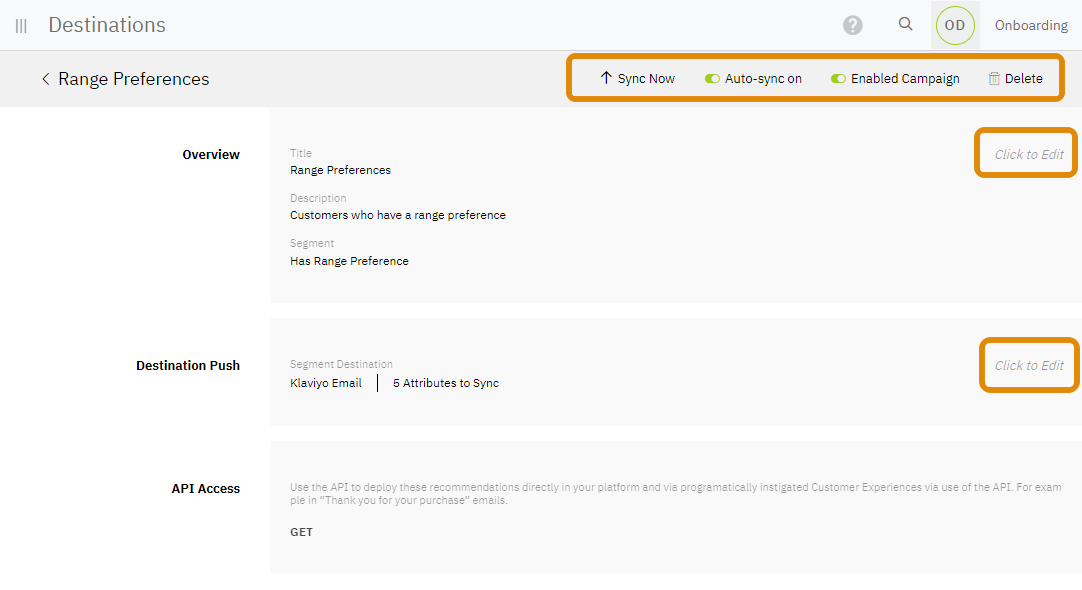Screen dimensions: 1082x590
Task: Disable the Enabled Campaign toggle
Action: pos(838,79)
